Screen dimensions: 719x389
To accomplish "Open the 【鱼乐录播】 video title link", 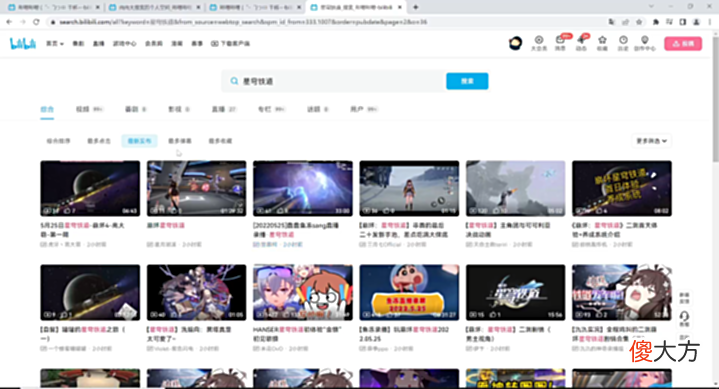I will click(x=404, y=334).
